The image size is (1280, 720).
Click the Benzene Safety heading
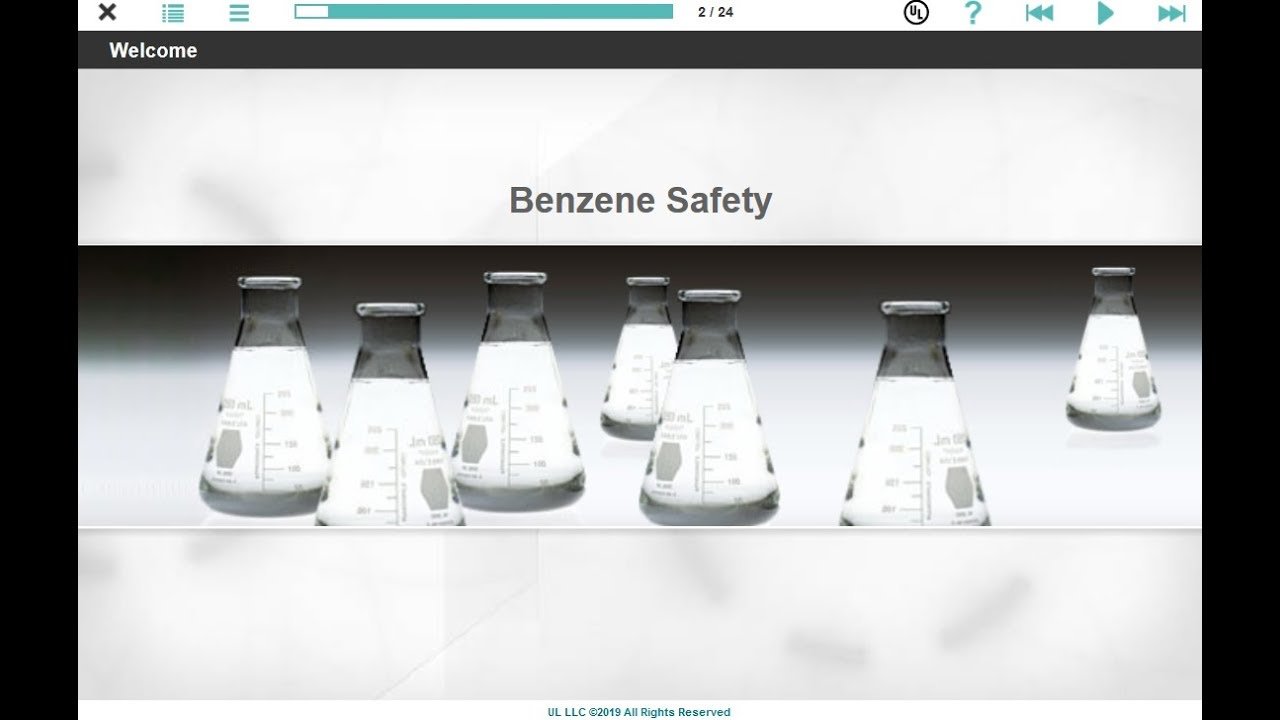click(640, 200)
